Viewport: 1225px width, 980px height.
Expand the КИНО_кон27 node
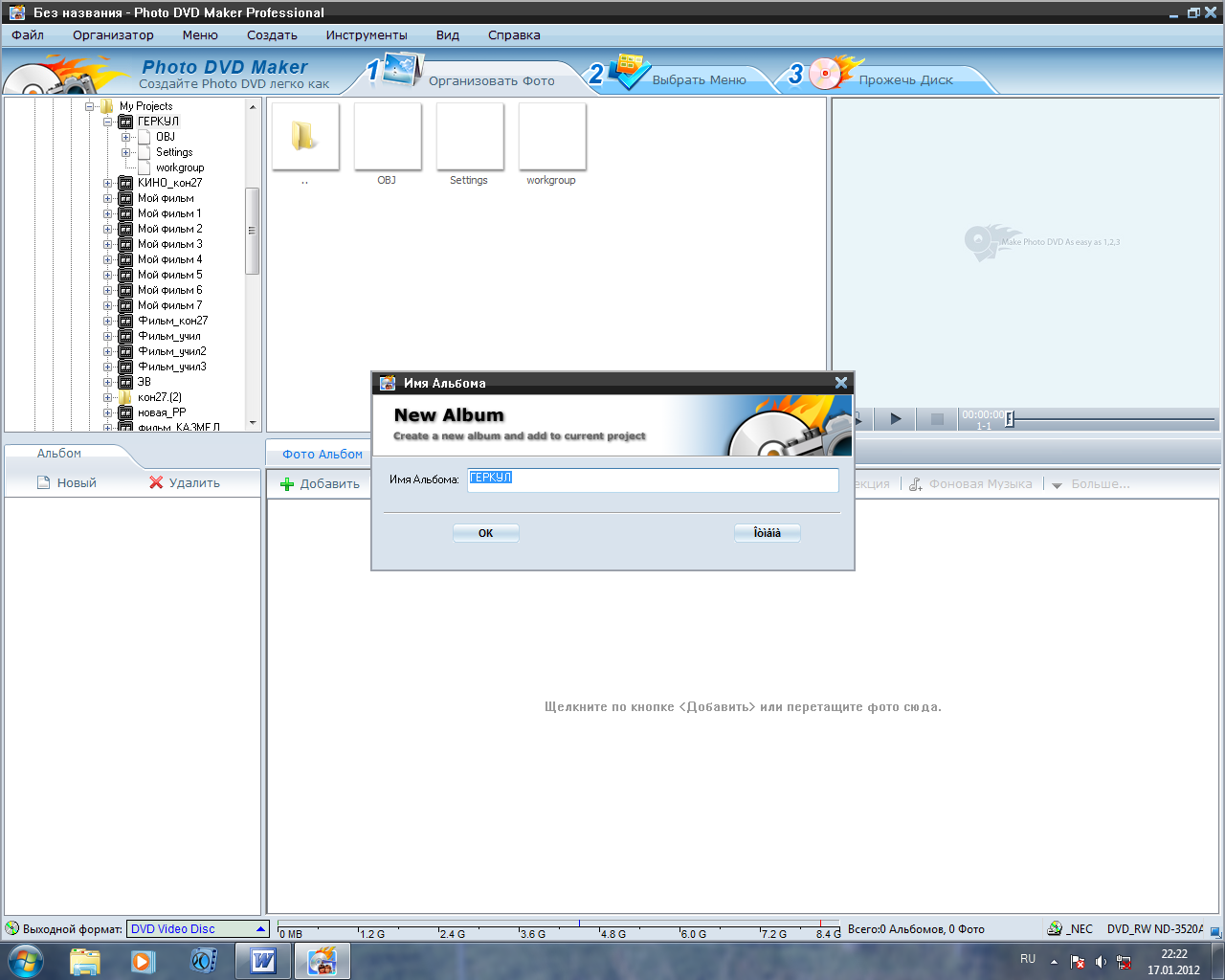click(108, 183)
